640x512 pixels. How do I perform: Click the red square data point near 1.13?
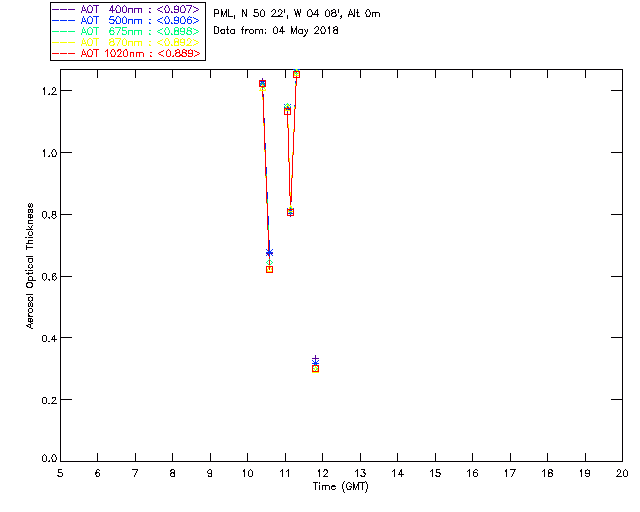(287, 111)
